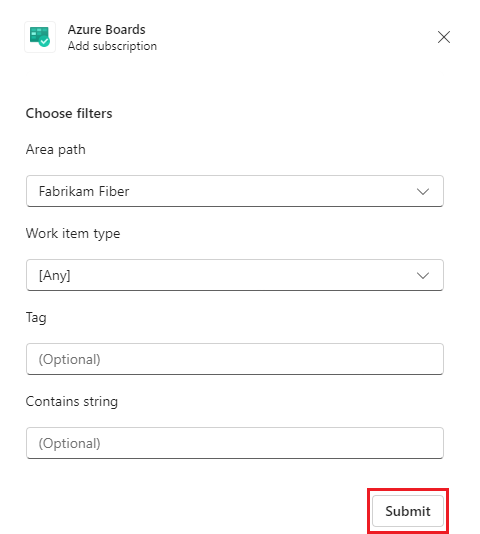Click the Add subscription subtitle
Screen dimensions: 480x534
[112, 46]
